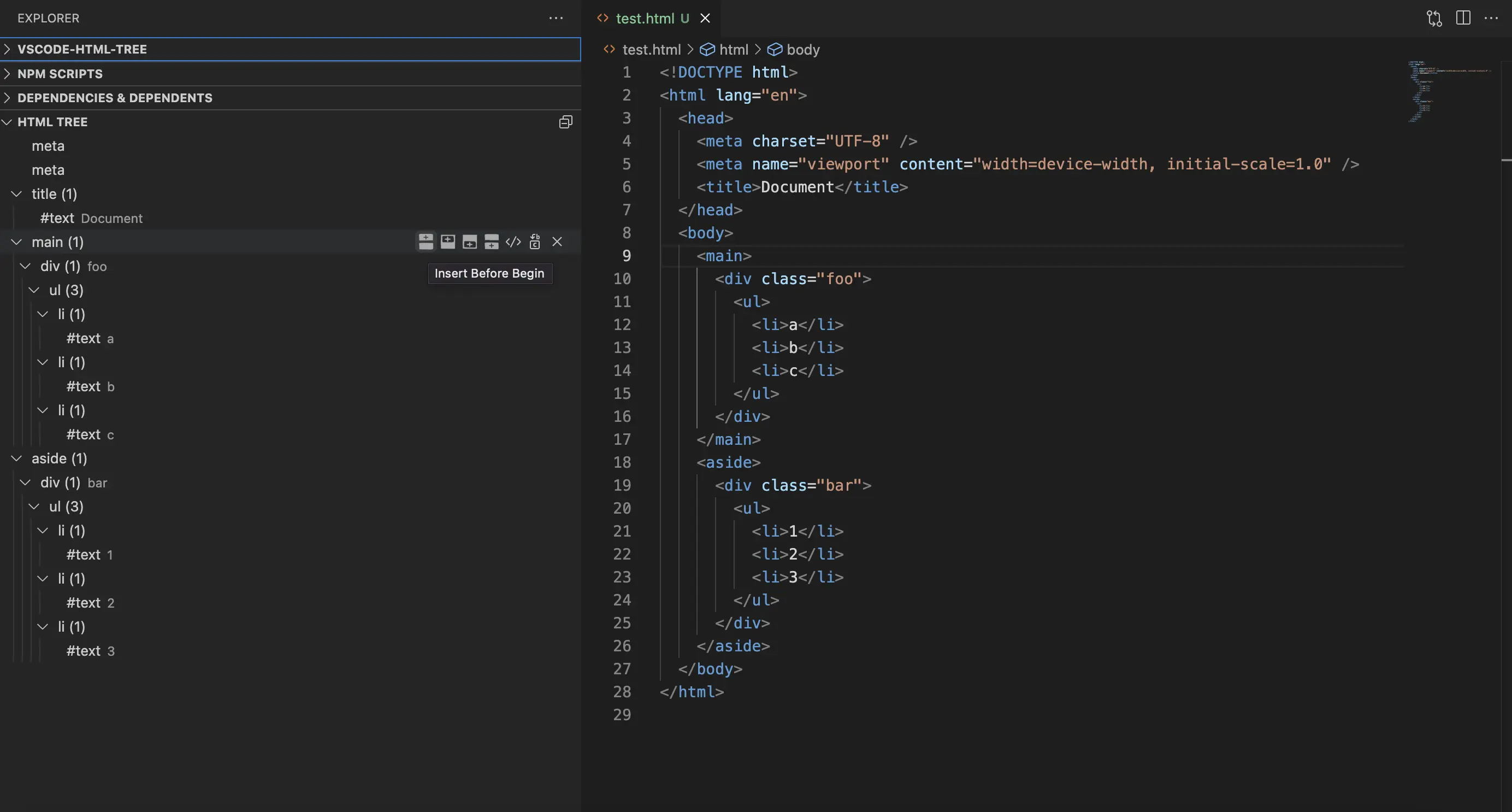Select the test.html editor tab
Screen dimensions: 1512x812
click(x=644, y=18)
